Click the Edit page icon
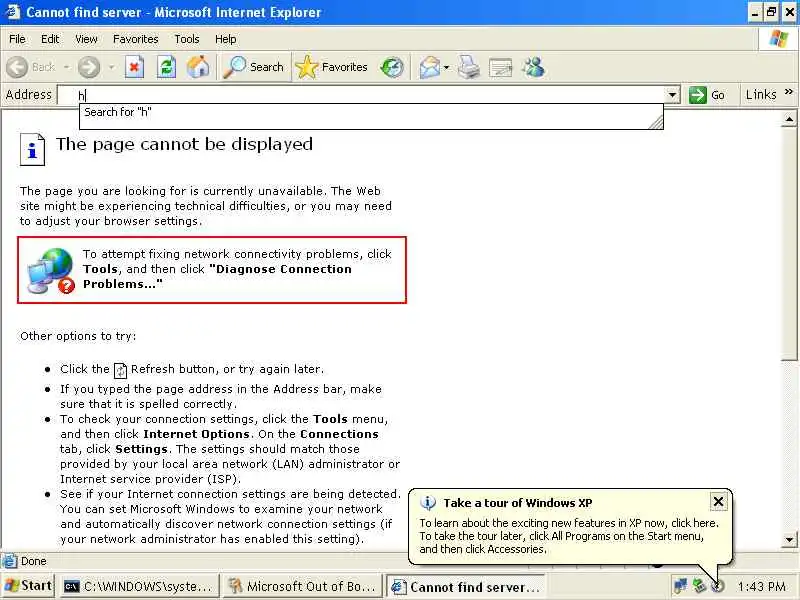This screenshot has height=600, width=800. point(501,67)
